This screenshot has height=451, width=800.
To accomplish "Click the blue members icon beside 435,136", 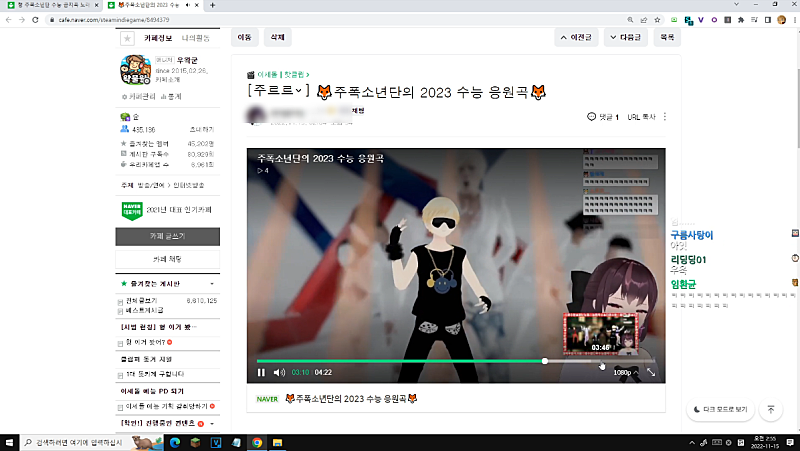I will click(124, 129).
